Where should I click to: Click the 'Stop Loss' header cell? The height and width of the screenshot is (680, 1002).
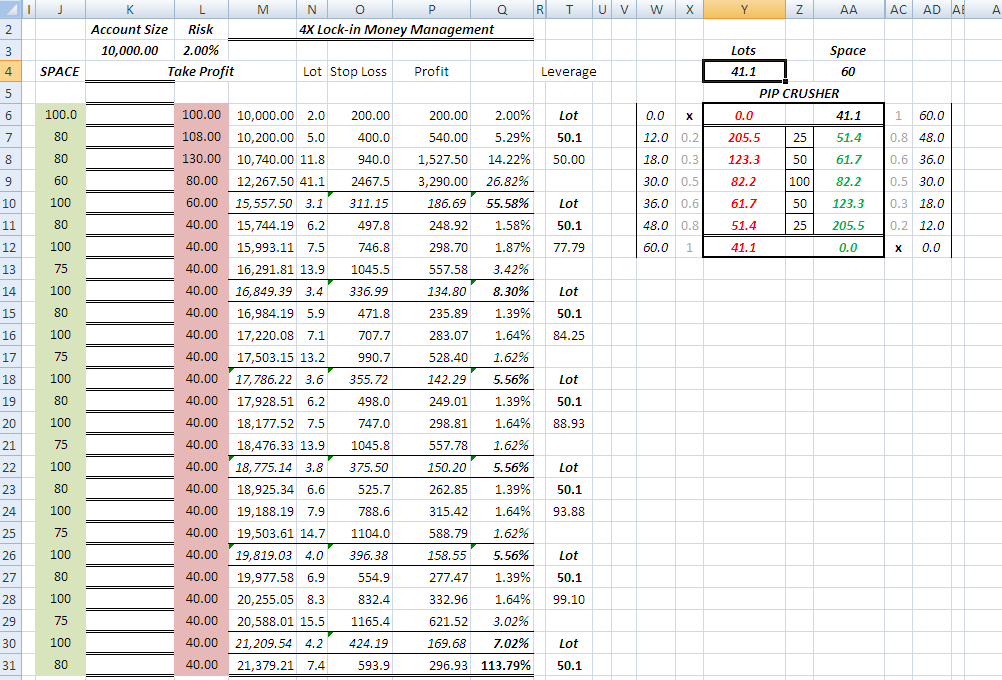tap(358, 72)
